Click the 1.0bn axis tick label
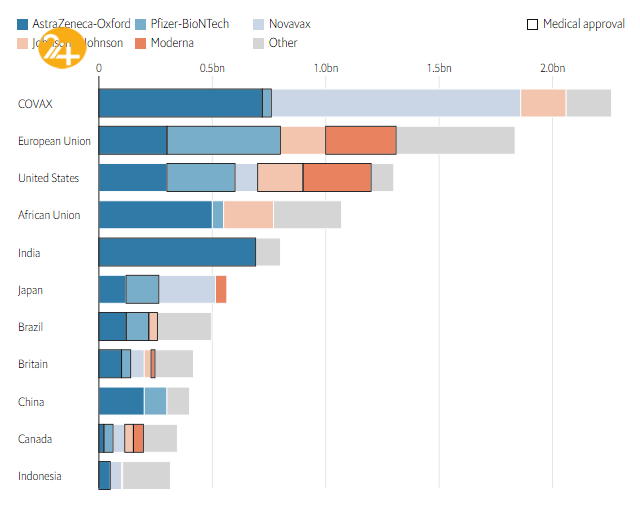 point(325,68)
